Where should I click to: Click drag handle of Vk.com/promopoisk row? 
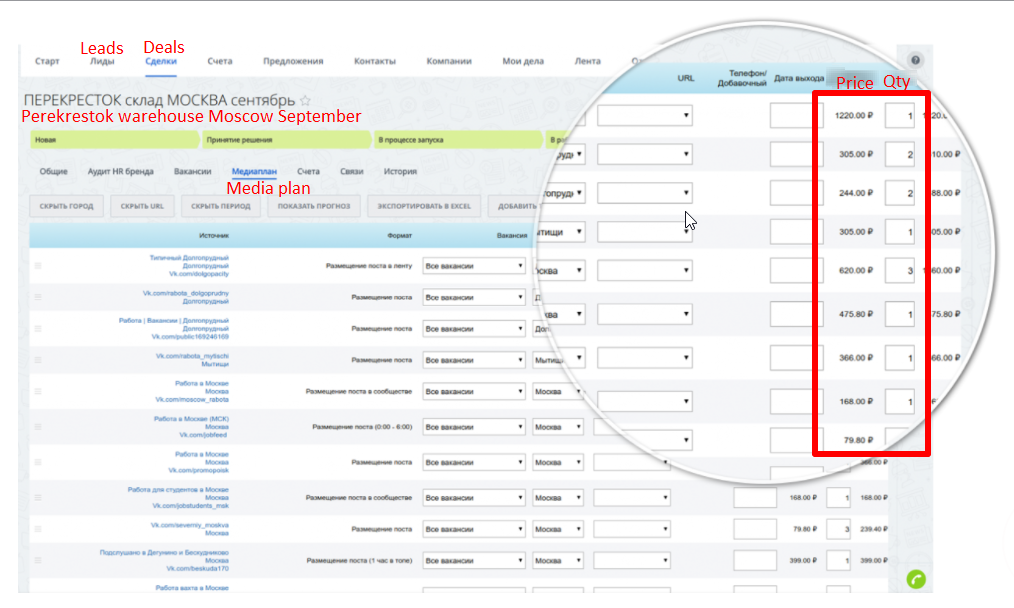tap(38, 462)
